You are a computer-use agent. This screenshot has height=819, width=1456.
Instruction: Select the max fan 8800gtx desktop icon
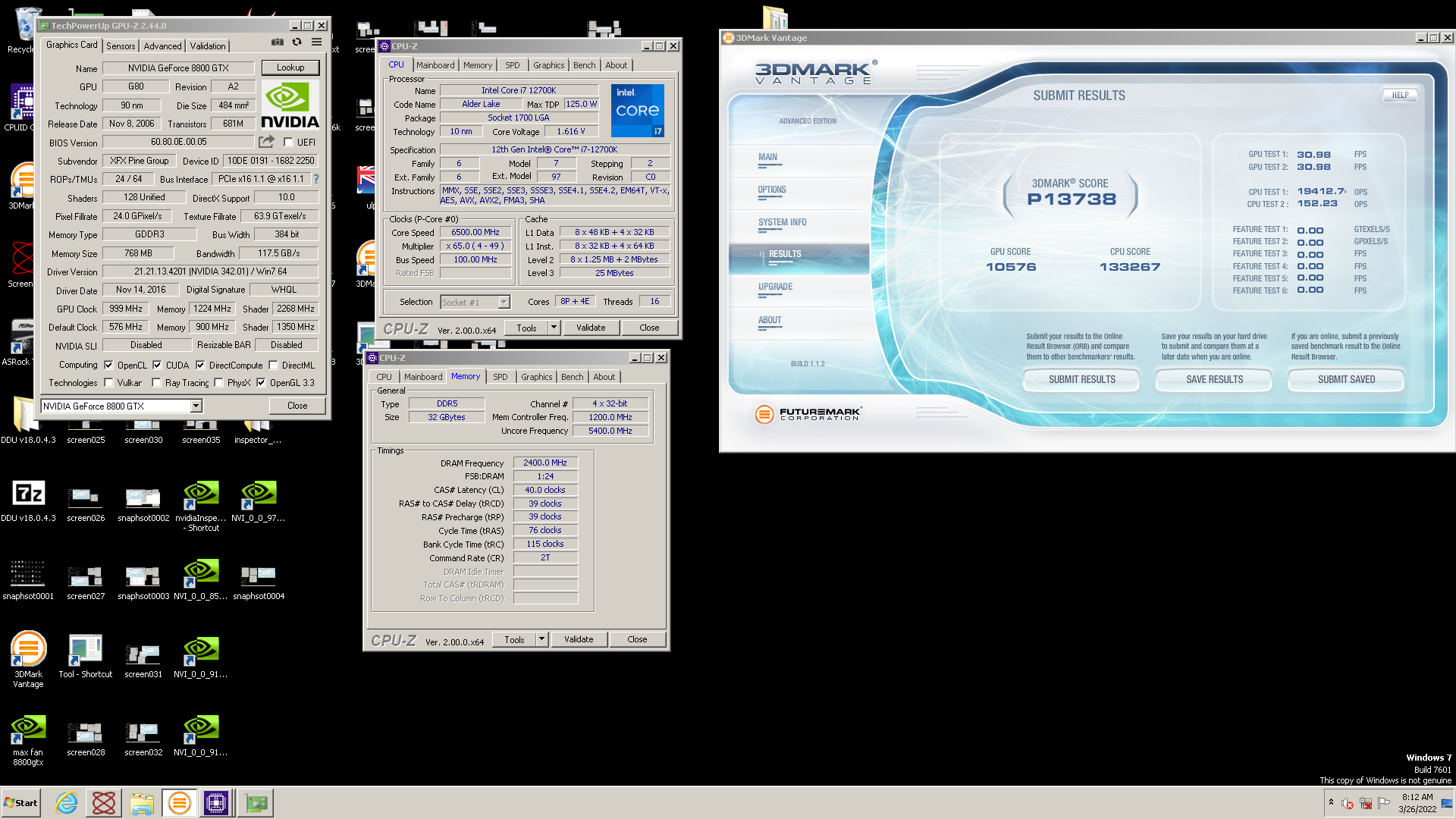28,741
